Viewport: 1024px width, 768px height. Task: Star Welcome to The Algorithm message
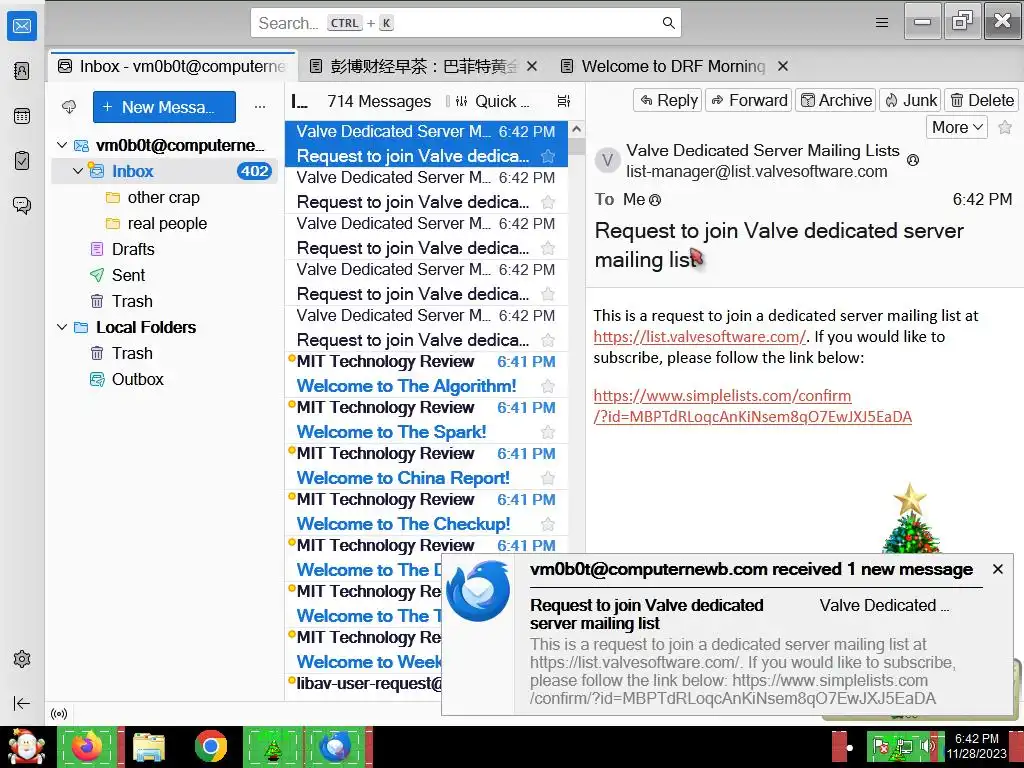[x=548, y=386]
